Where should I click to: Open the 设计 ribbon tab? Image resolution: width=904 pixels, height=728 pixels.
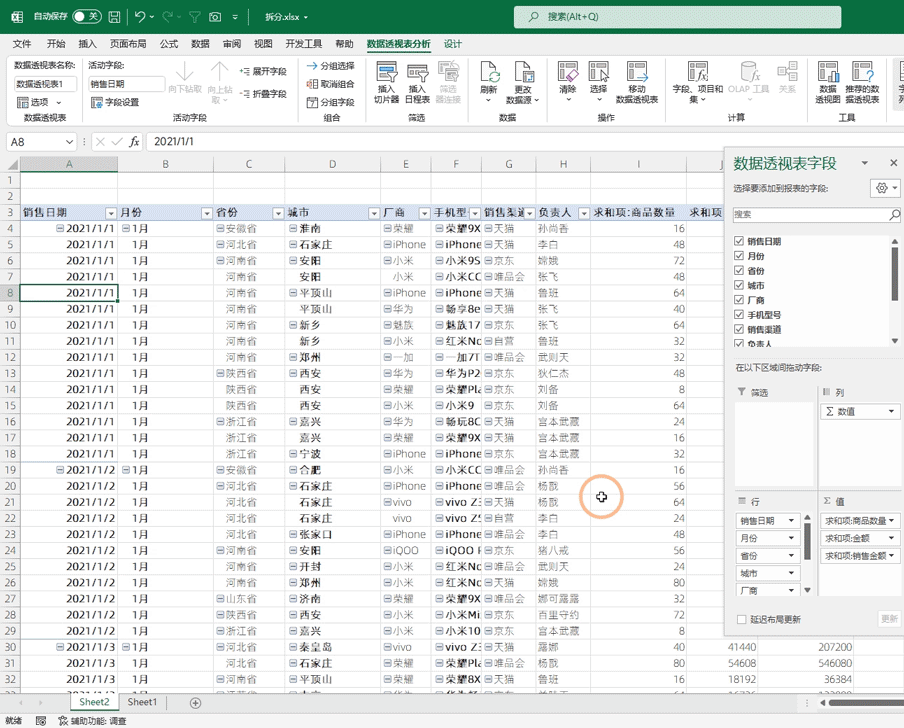[x=453, y=44]
